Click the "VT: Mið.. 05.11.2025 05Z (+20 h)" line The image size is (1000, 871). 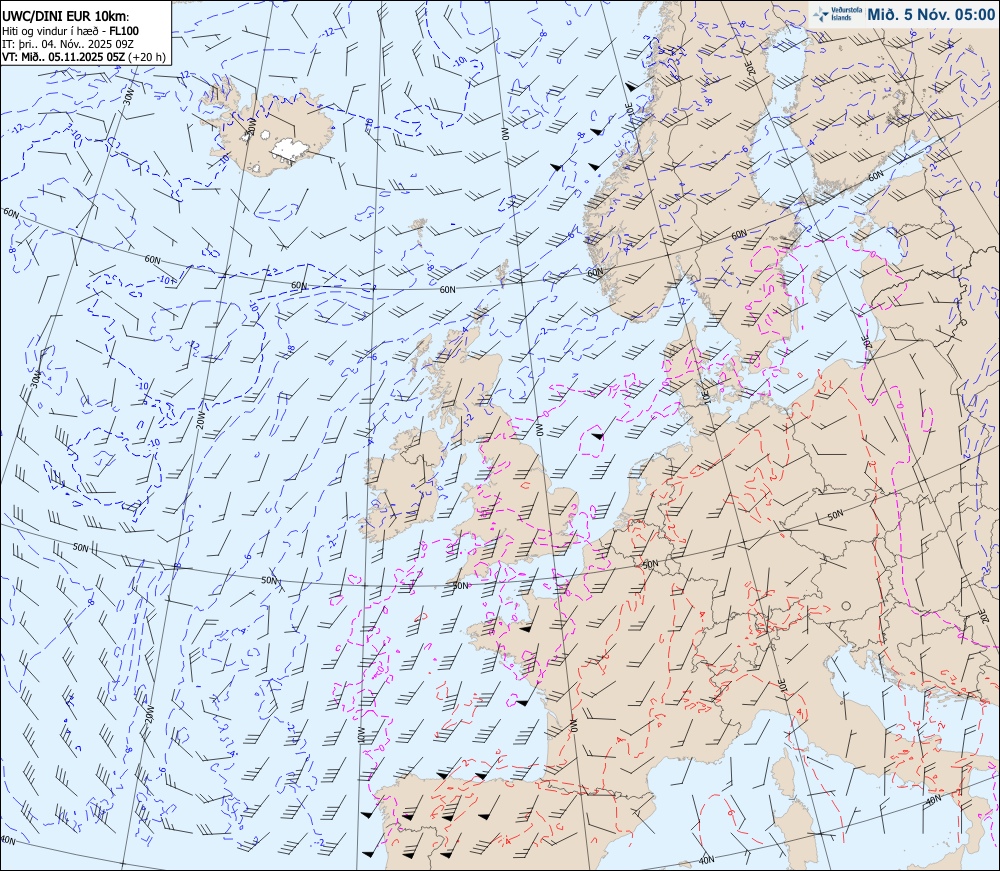tap(84, 57)
